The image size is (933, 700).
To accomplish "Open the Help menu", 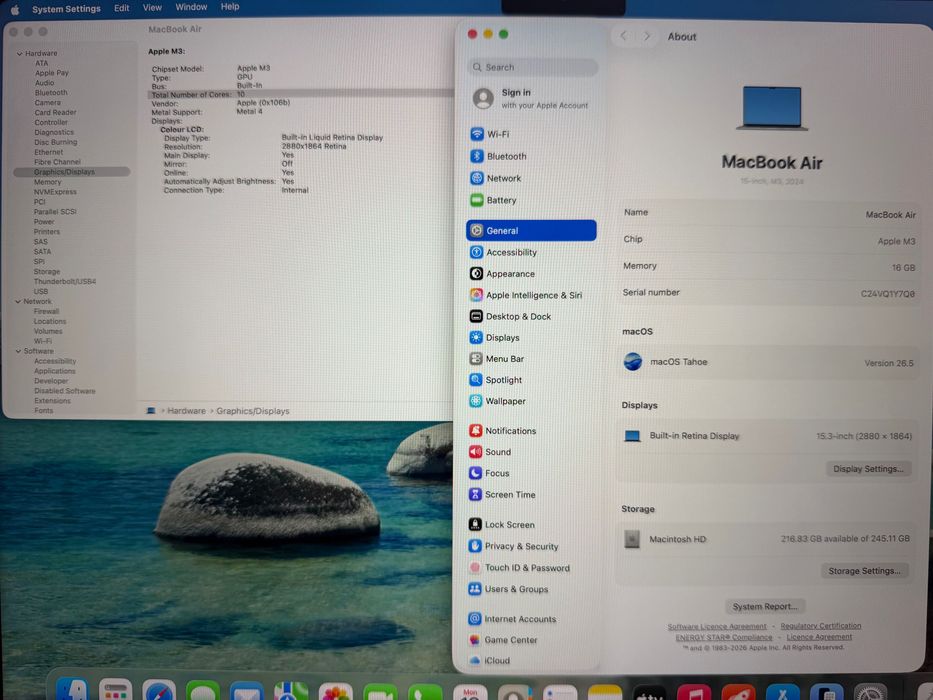I will pyautogui.click(x=230, y=7).
